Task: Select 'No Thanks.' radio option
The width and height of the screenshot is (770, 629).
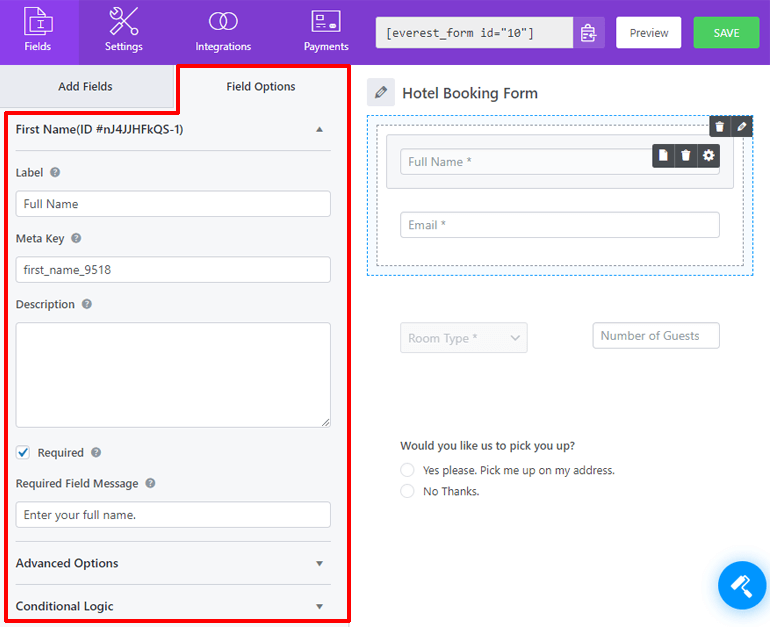Action: point(407,491)
